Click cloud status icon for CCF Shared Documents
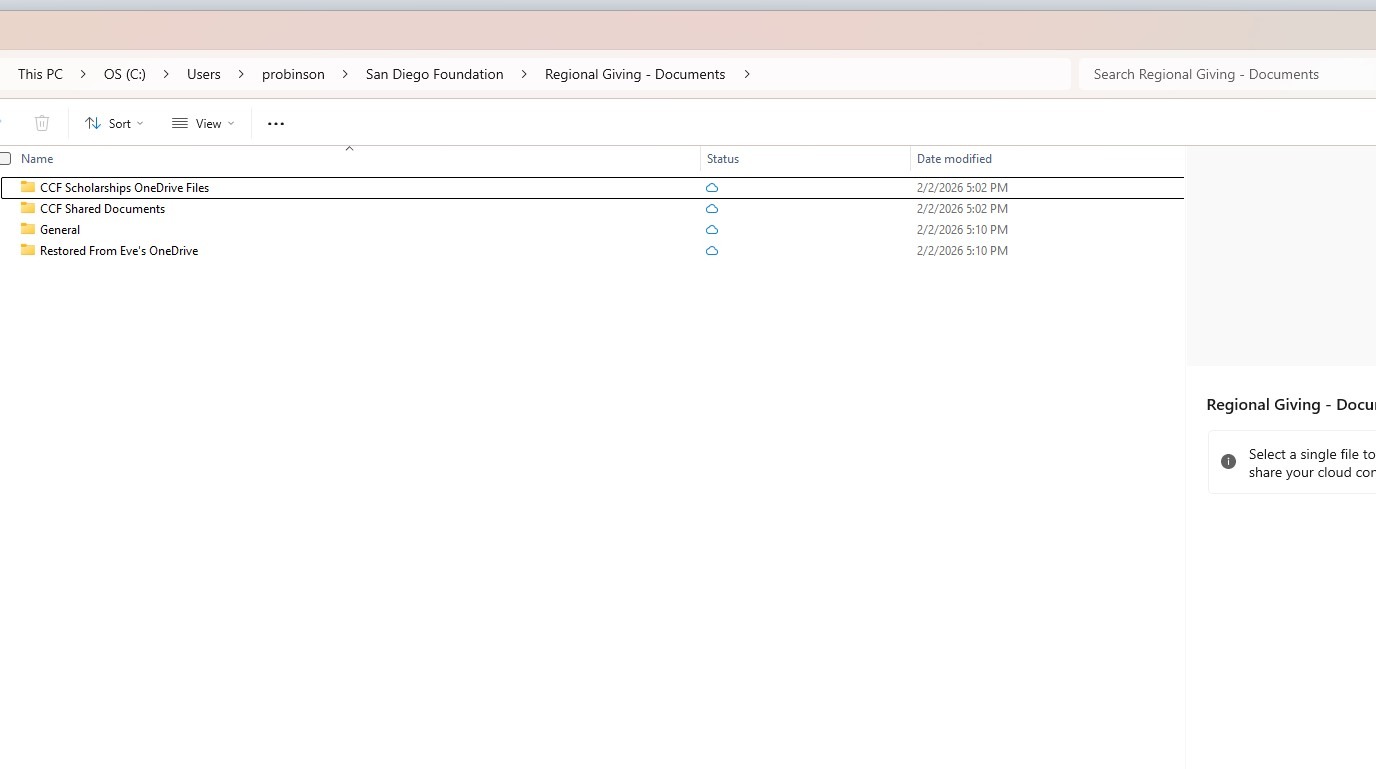 (712, 209)
